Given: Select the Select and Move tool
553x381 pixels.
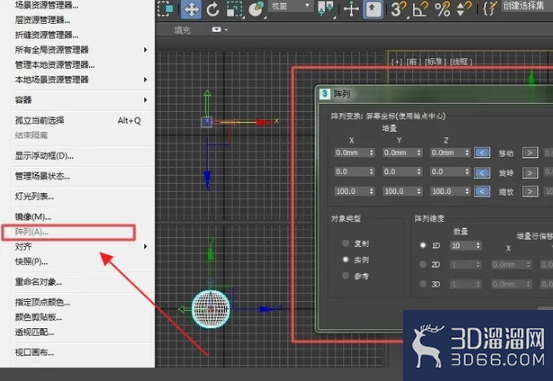Looking at the screenshot, I should (x=191, y=9).
